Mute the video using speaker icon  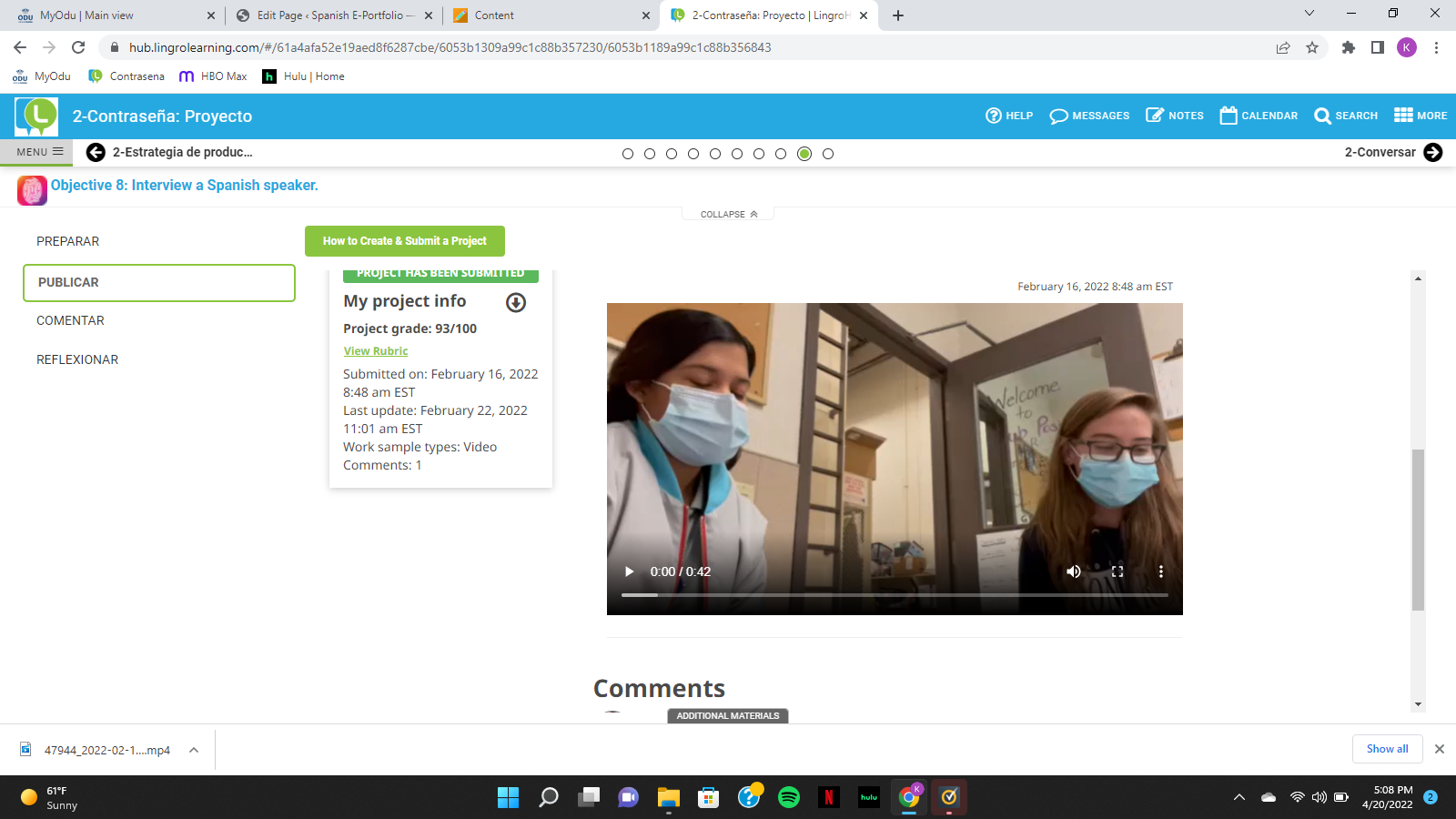tap(1074, 571)
